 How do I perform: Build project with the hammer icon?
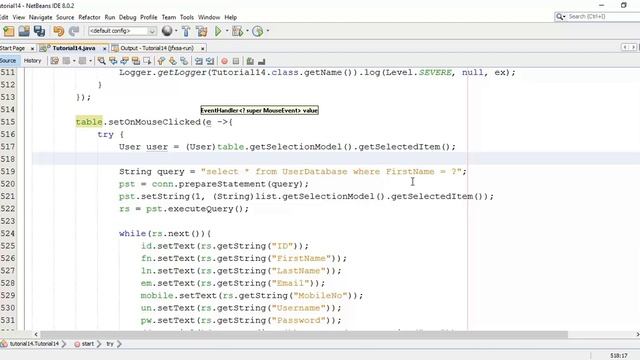pyautogui.click(x=186, y=31)
